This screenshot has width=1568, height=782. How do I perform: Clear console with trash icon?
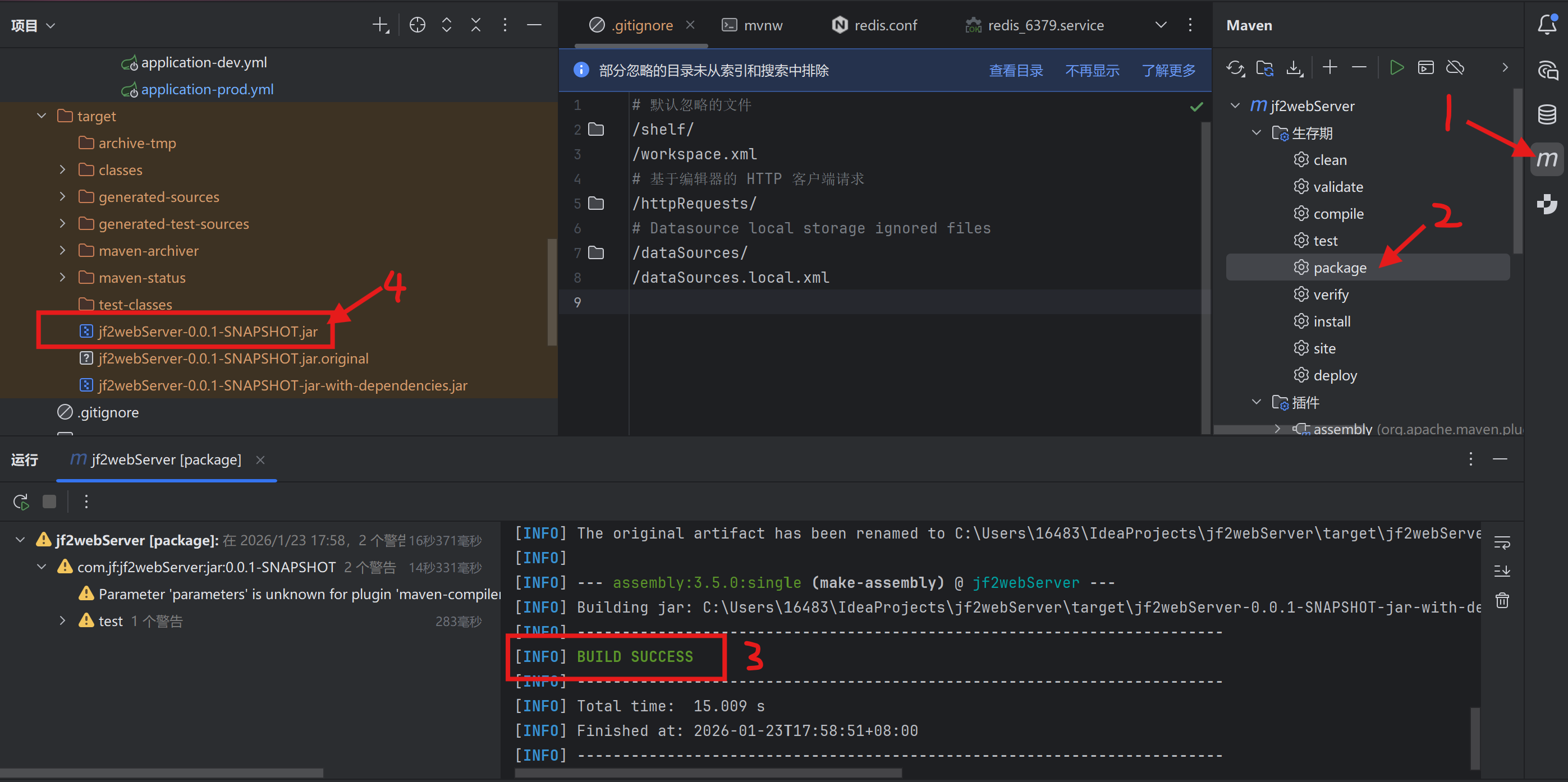1502,601
